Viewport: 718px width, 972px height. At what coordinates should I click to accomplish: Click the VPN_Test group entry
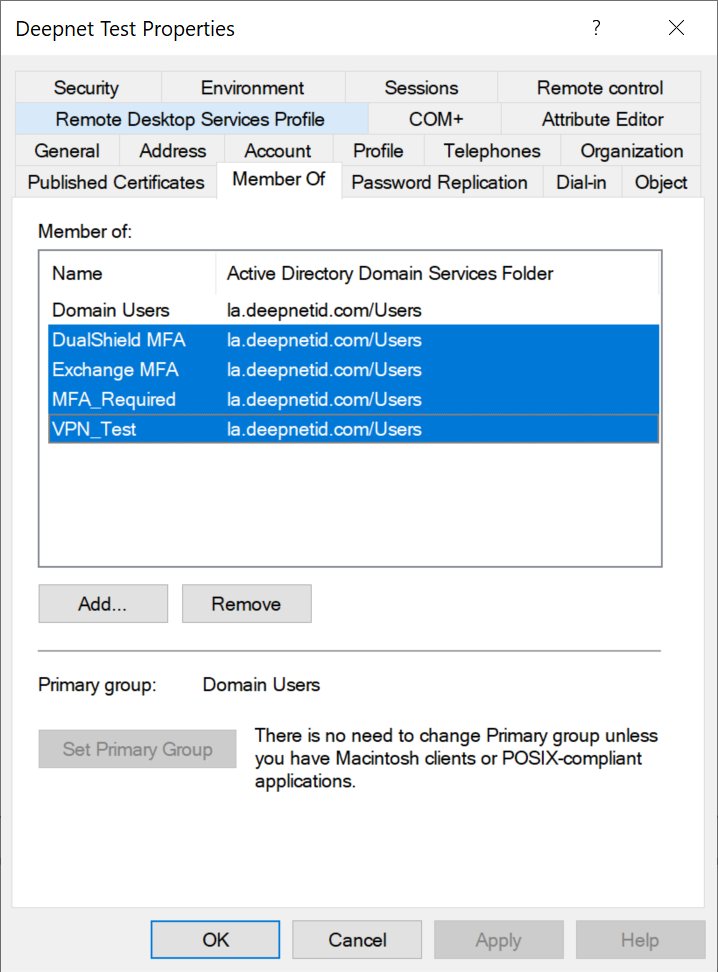pos(94,430)
